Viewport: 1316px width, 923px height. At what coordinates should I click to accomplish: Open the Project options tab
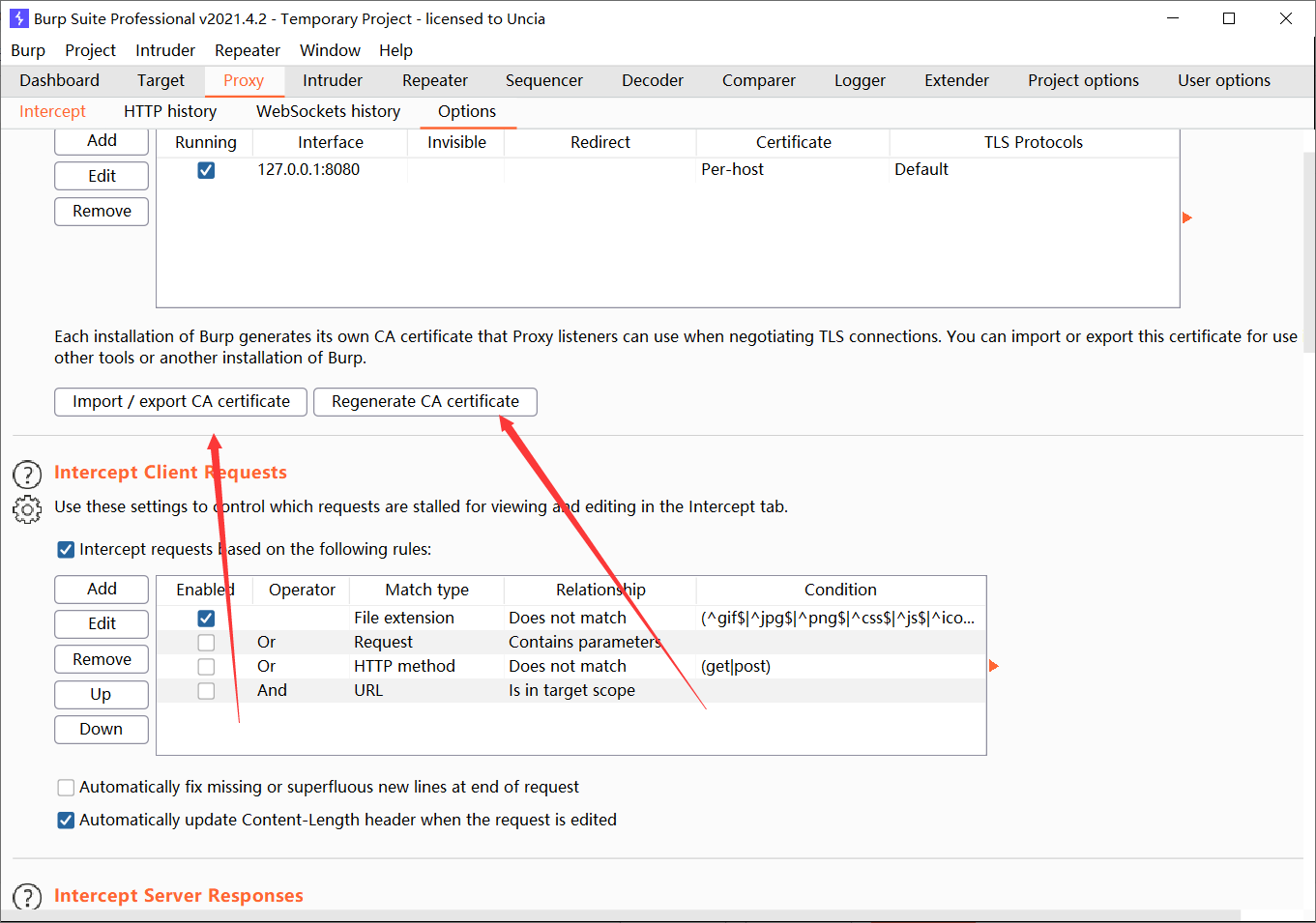pyautogui.click(x=1083, y=80)
